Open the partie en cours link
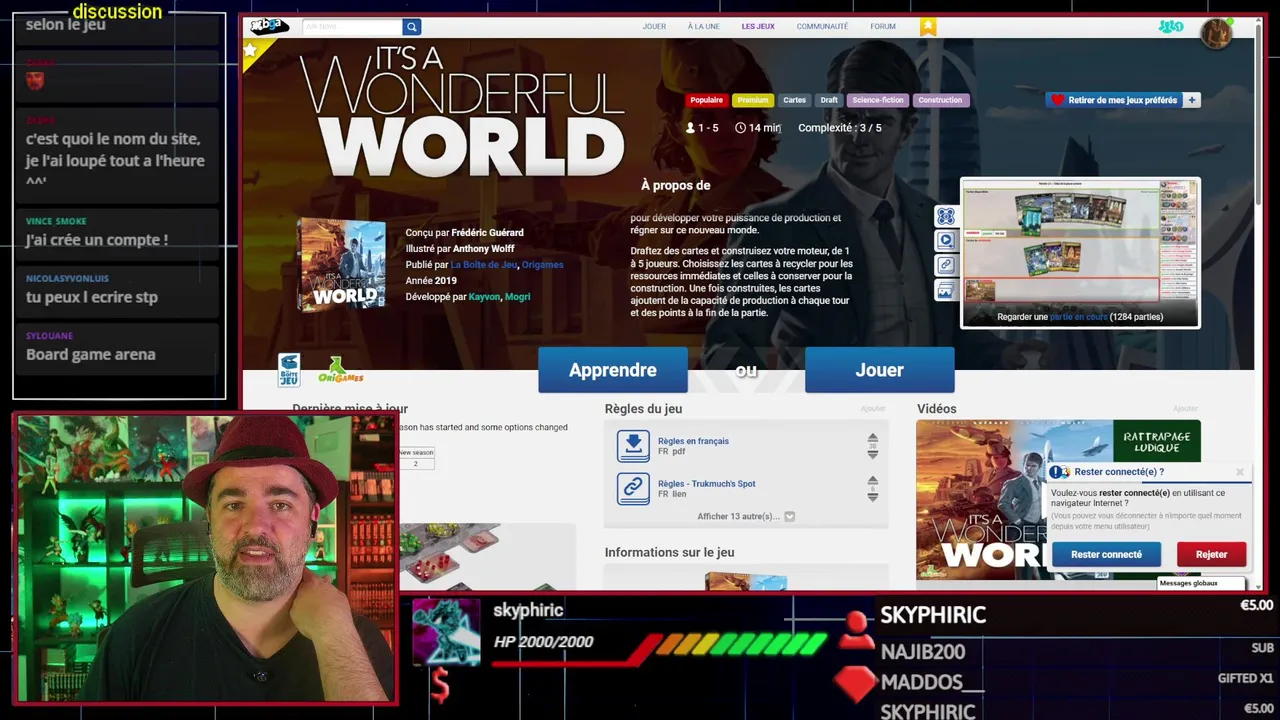Viewport: 1280px width, 720px height. [1078, 317]
